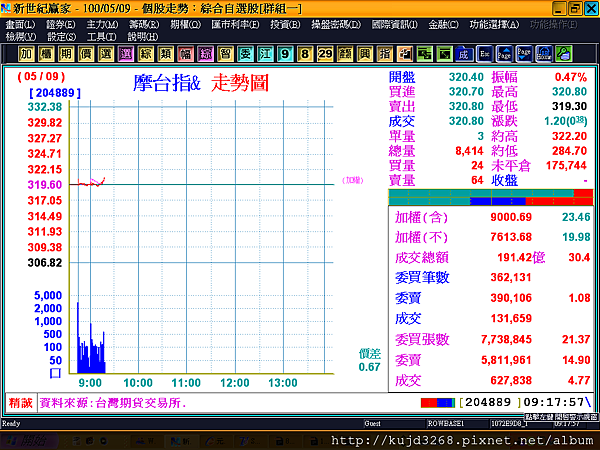Select the 智 toolbar icon
This screenshot has width=600, height=450.
pos(225,54)
